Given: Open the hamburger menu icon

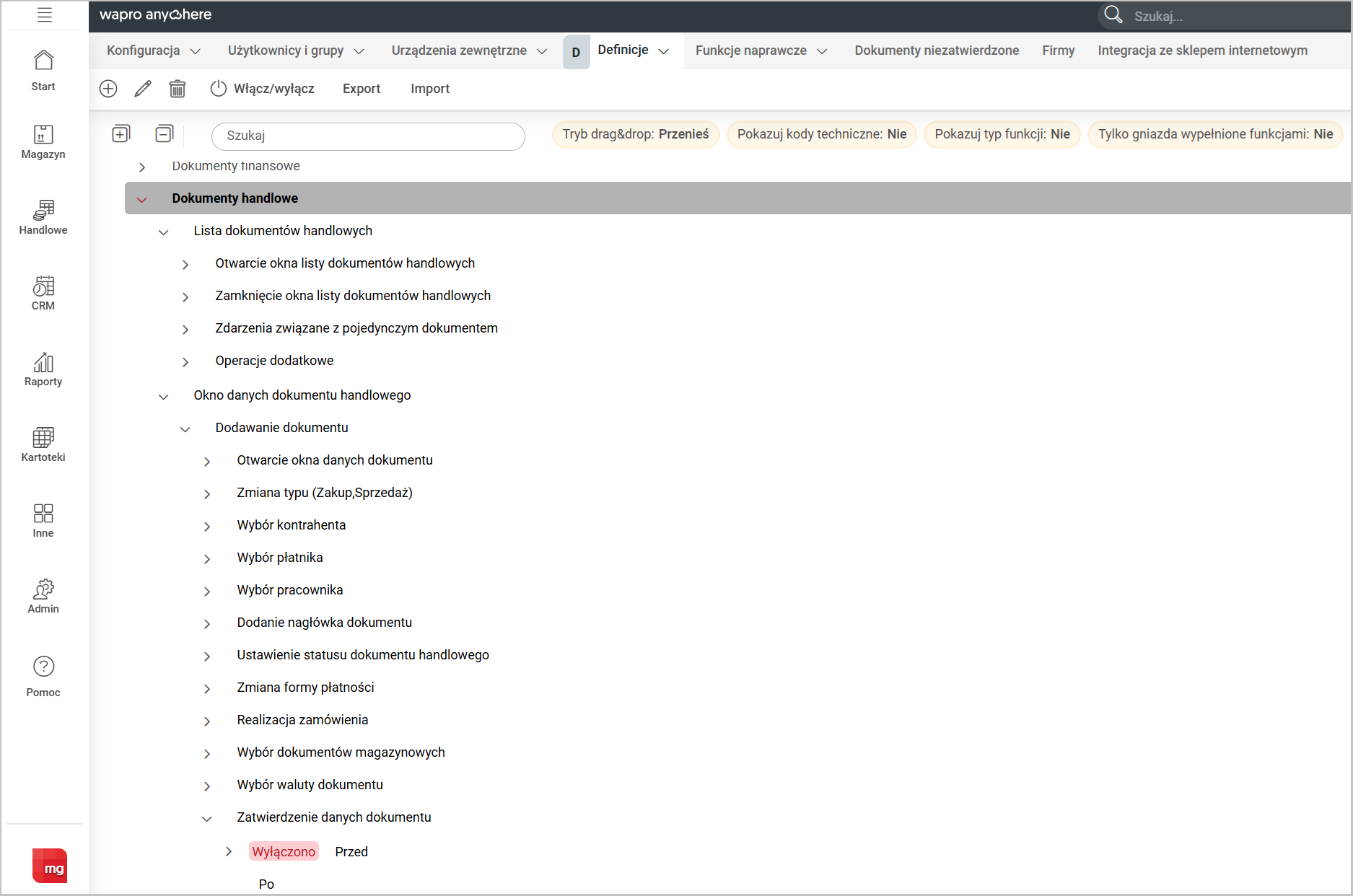Looking at the screenshot, I should [45, 15].
